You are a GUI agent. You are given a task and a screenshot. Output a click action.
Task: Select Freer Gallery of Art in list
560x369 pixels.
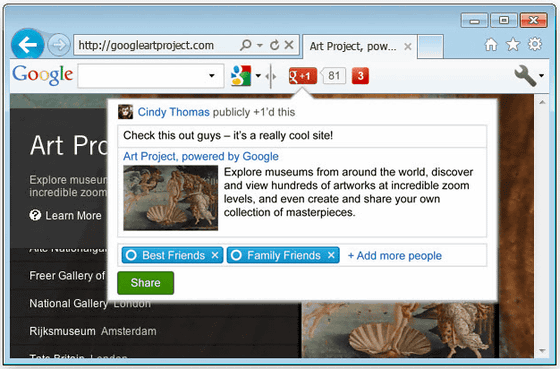(x=67, y=275)
